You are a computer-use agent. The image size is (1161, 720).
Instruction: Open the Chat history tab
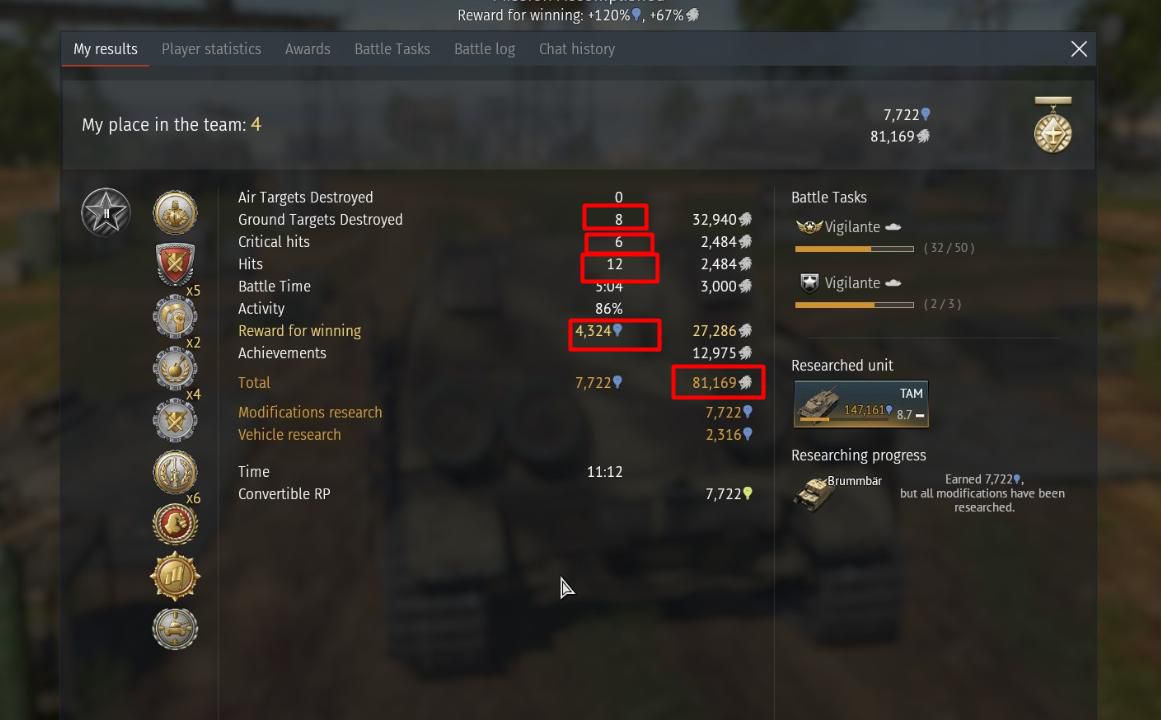coord(577,49)
